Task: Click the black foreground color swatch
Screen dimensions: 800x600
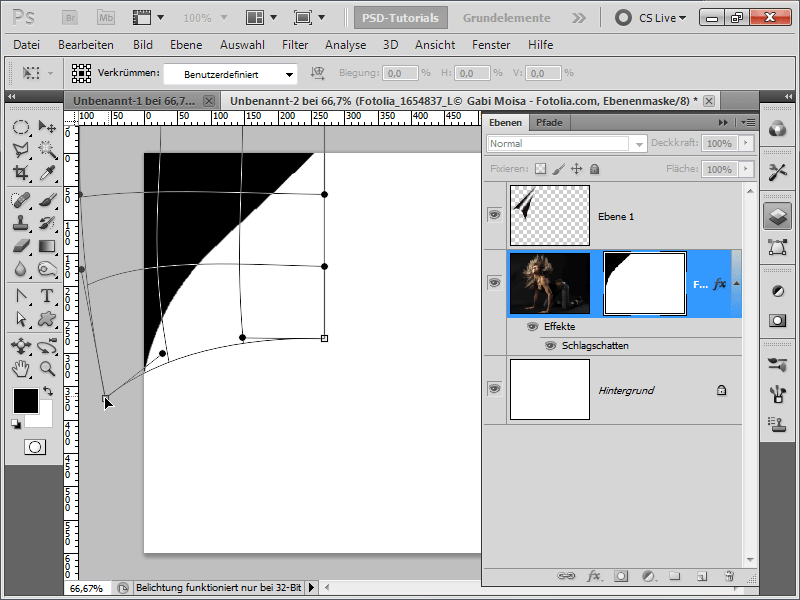Action: [x=26, y=401]
